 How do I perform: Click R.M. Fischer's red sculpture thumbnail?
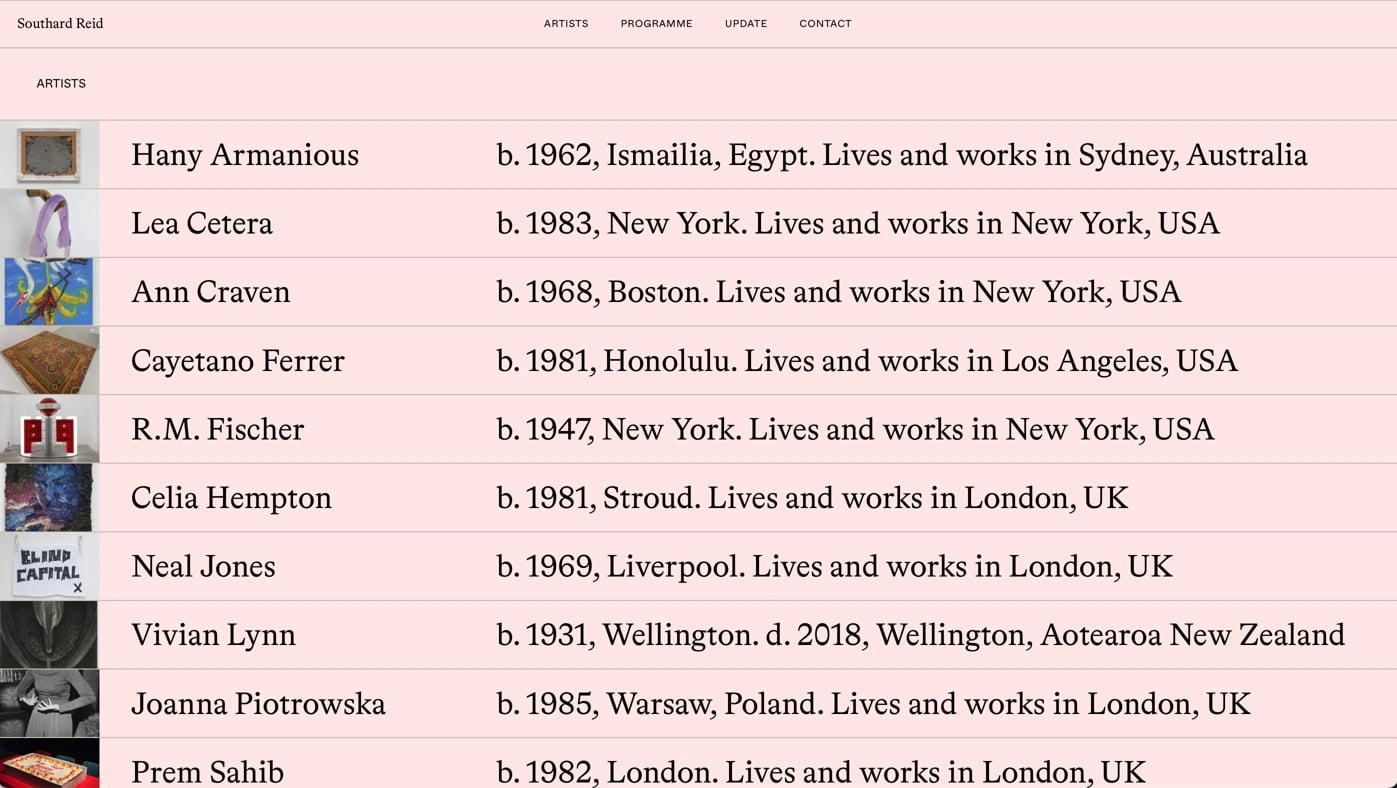(49, 429)
